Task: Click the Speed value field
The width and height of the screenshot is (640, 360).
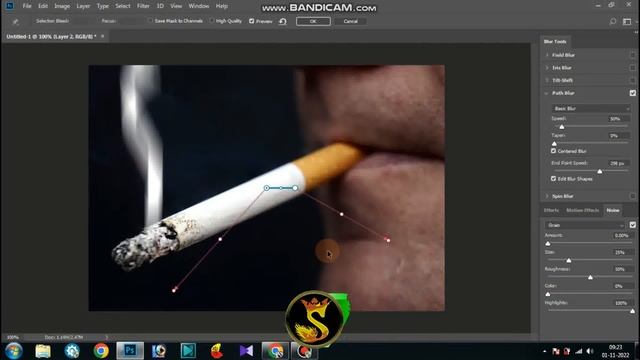Action: coord(618,119)
